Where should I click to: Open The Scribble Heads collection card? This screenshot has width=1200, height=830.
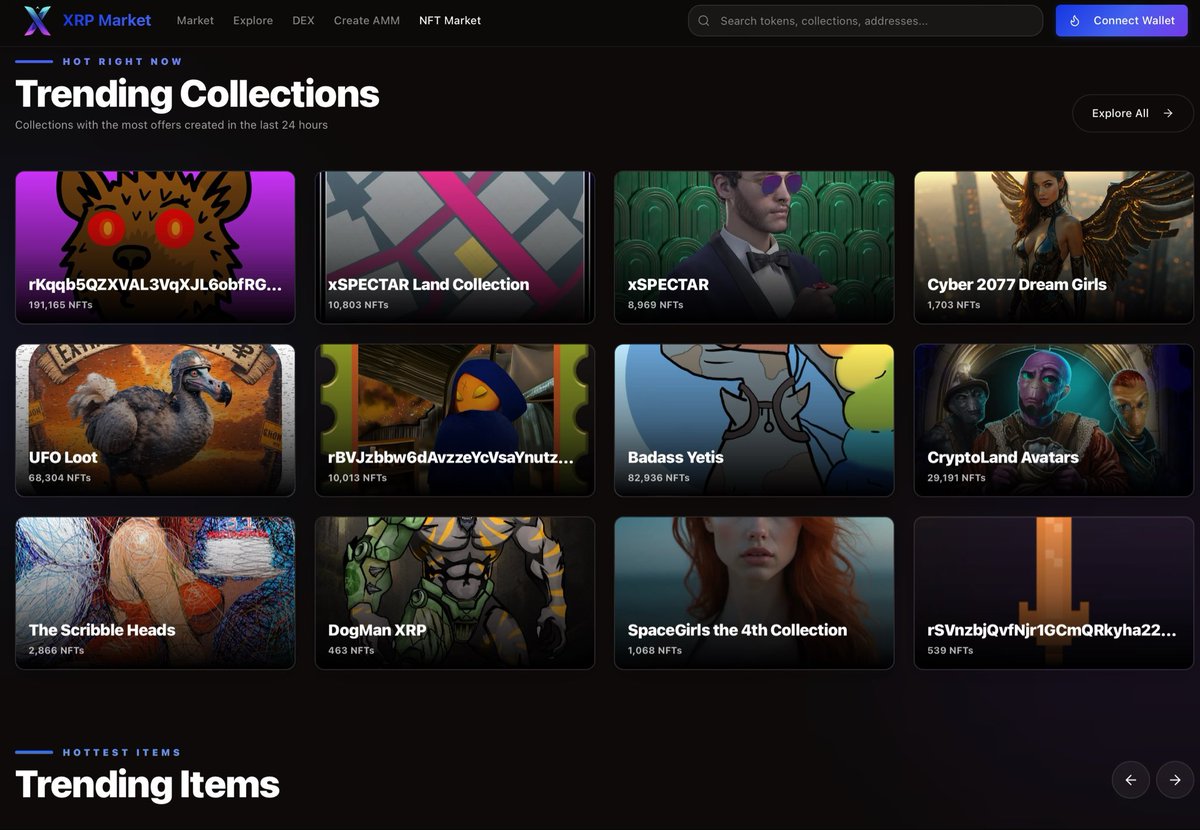click(x=155, y=593)
